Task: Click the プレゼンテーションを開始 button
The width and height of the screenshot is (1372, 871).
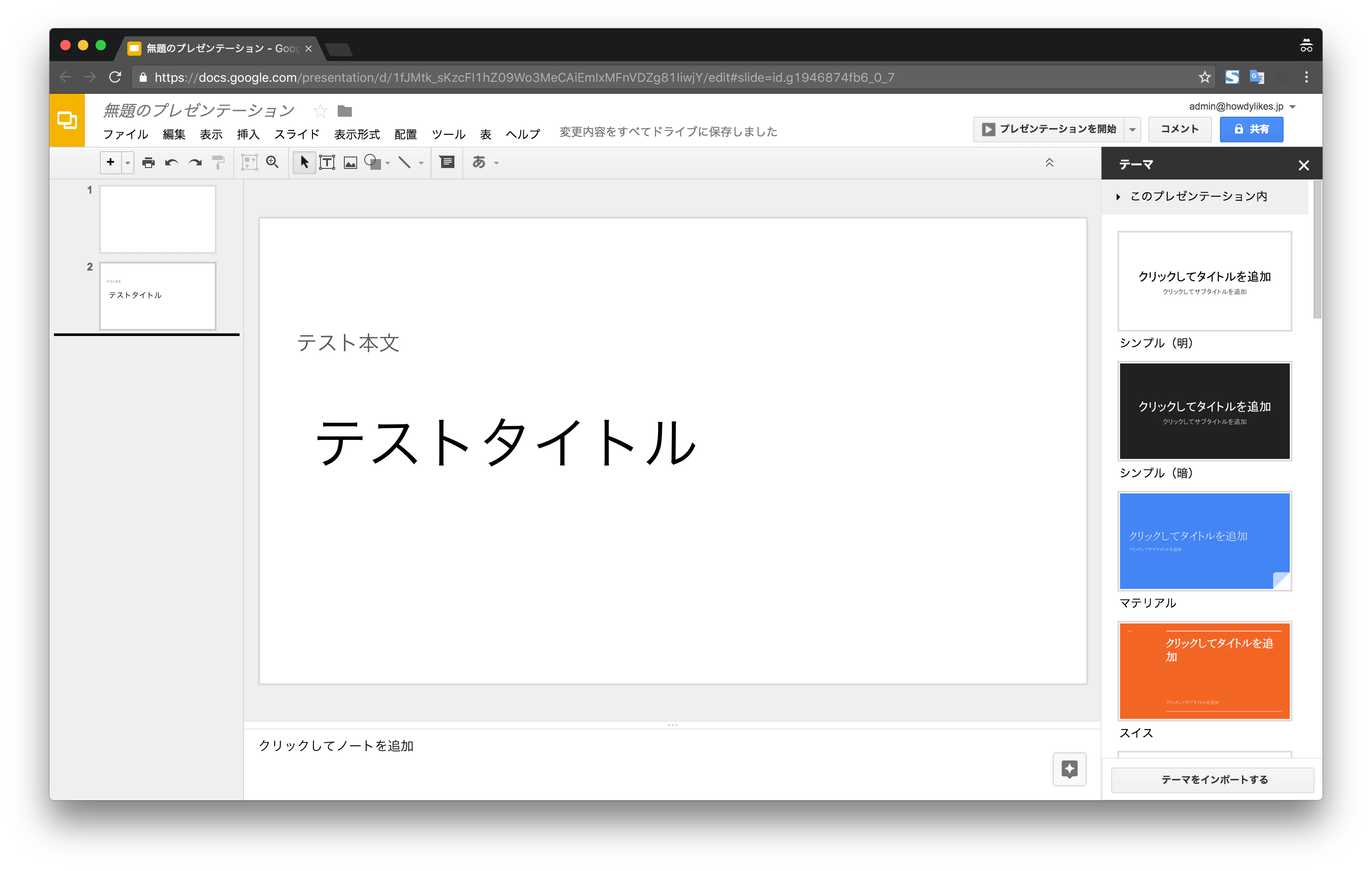Action: click(x=1049, y=130)
